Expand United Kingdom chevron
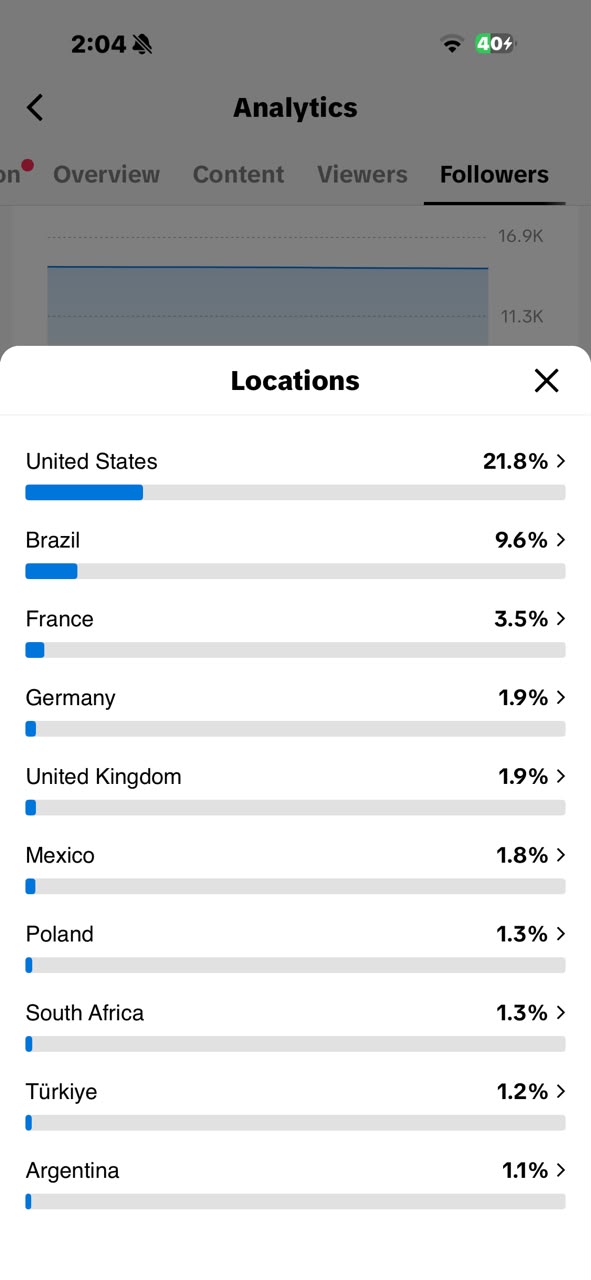 tap(561, 776)
